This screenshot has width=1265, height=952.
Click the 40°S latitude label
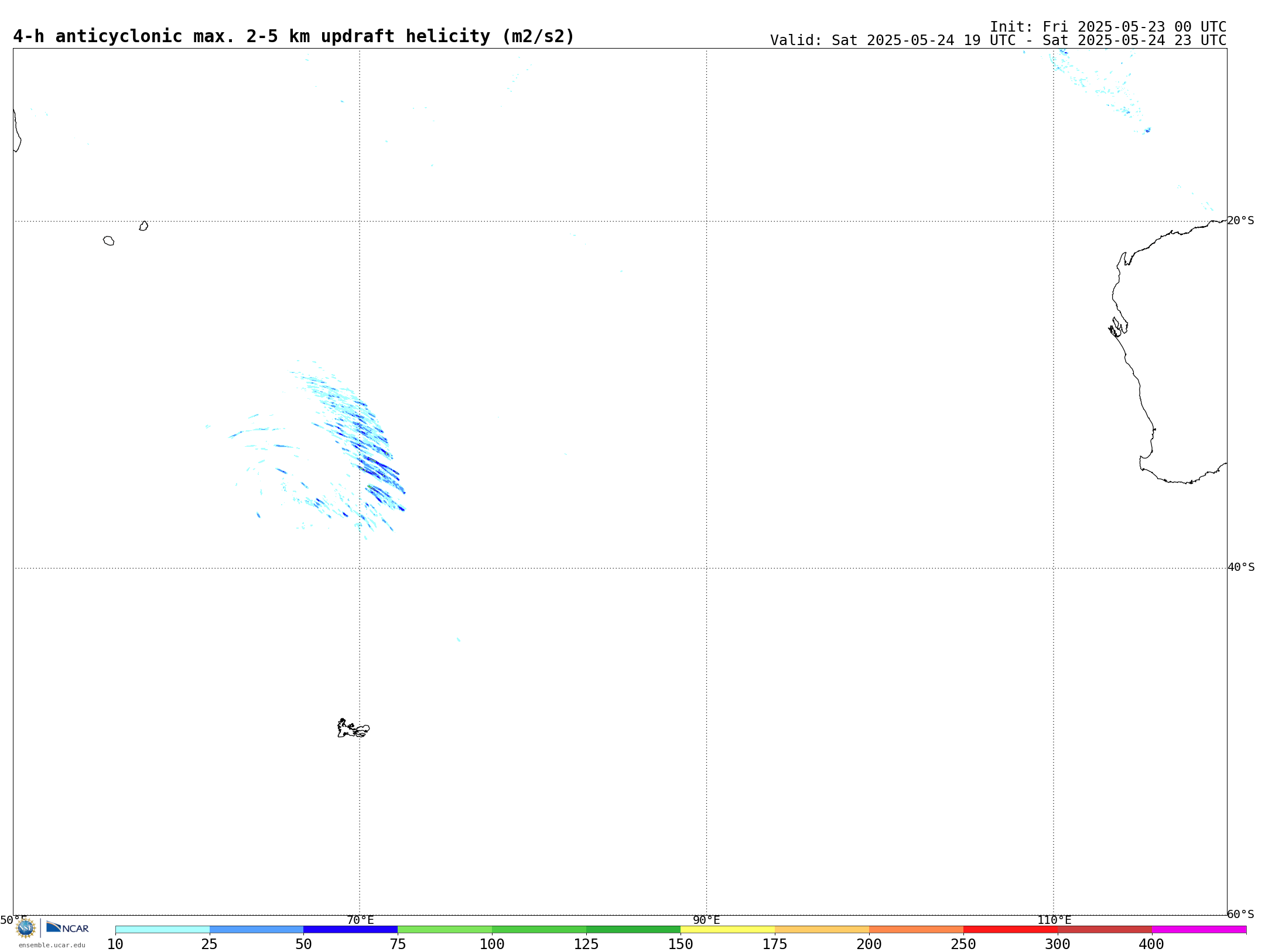click(x=1241, y=567)
